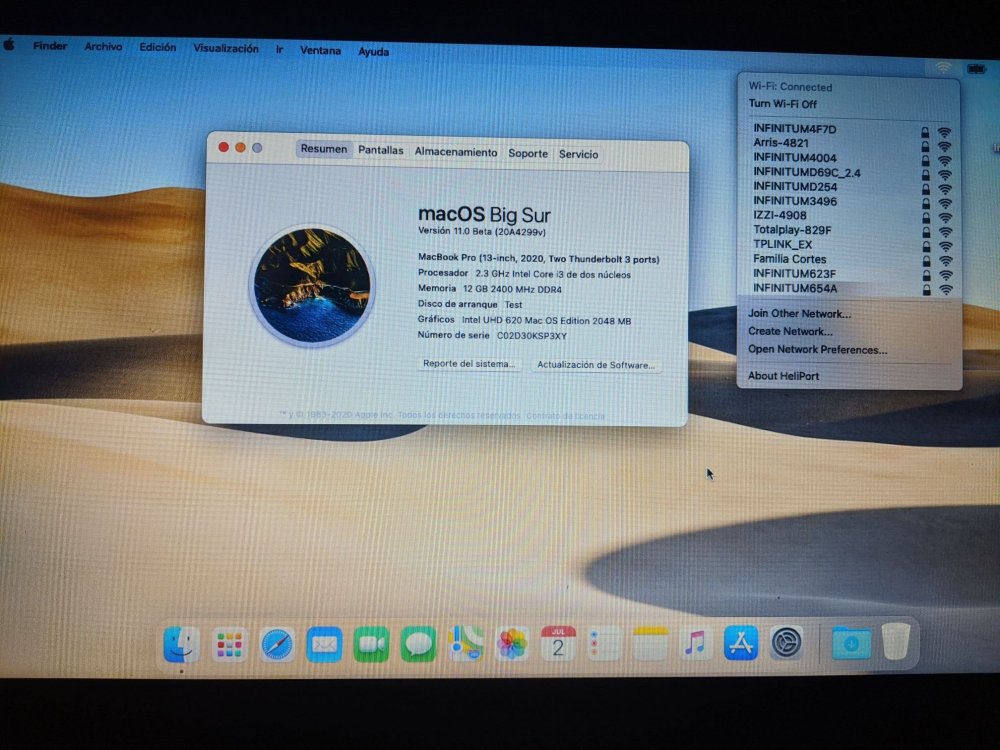Open the Ventana menu
This screenshot has width=1000, height=750.
coord(320,50)
